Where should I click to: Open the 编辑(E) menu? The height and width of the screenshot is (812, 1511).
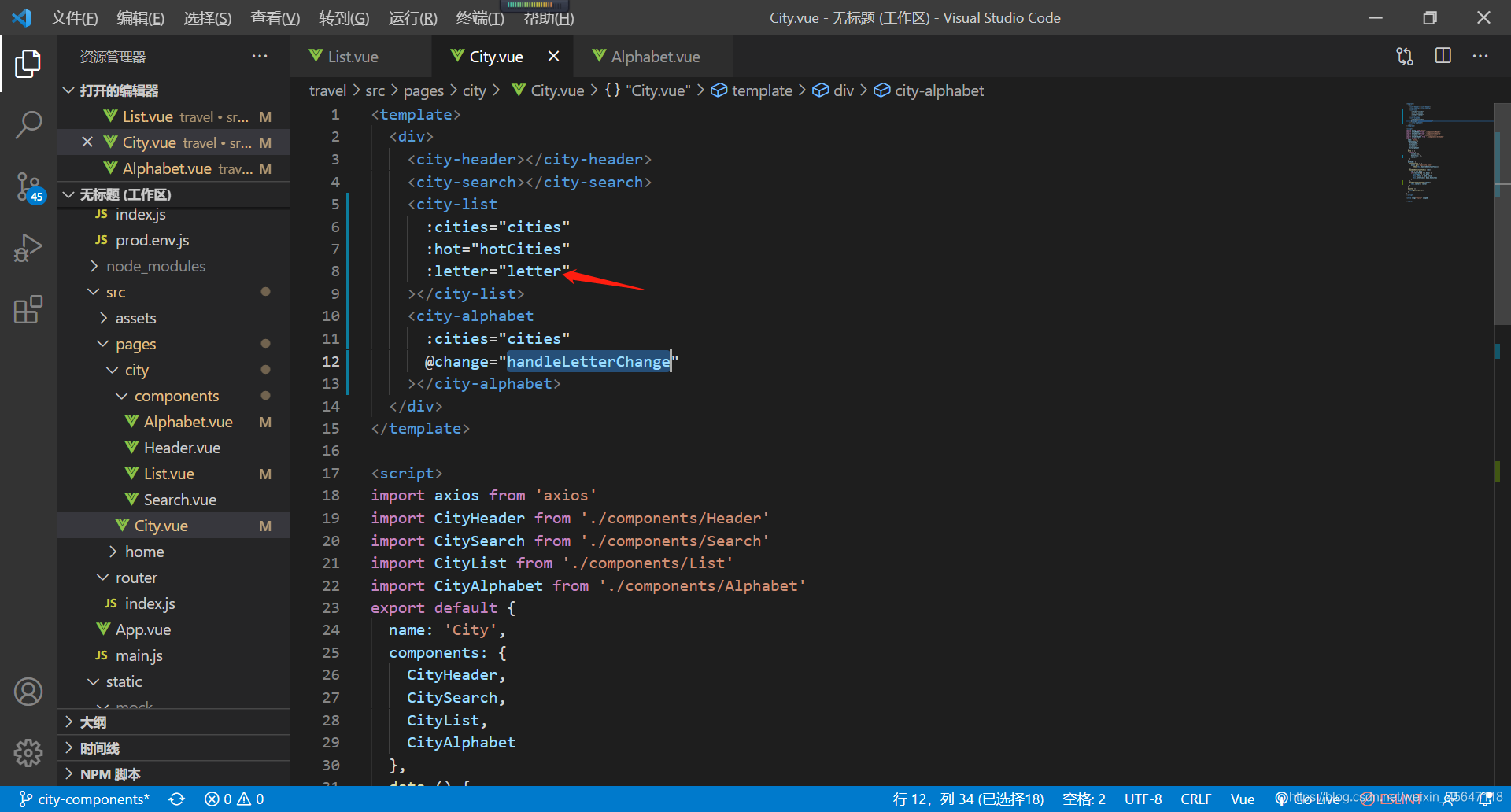[x=140, y=18]
